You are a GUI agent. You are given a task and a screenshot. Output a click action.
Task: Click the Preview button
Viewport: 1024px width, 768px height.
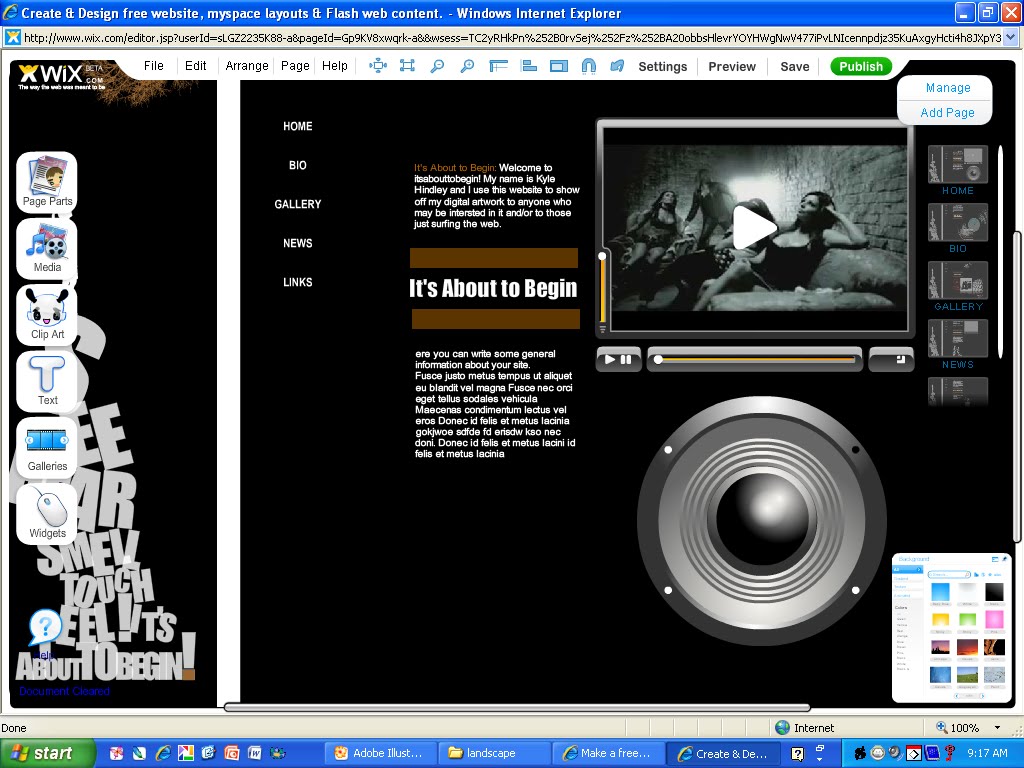(x=731, y=67)
